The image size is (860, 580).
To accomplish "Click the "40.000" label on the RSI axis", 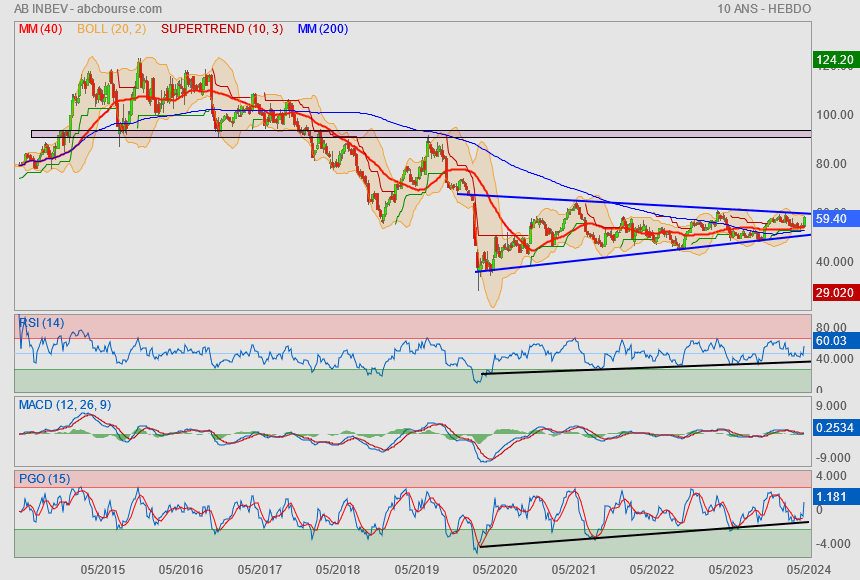I will tap(835, 359).
